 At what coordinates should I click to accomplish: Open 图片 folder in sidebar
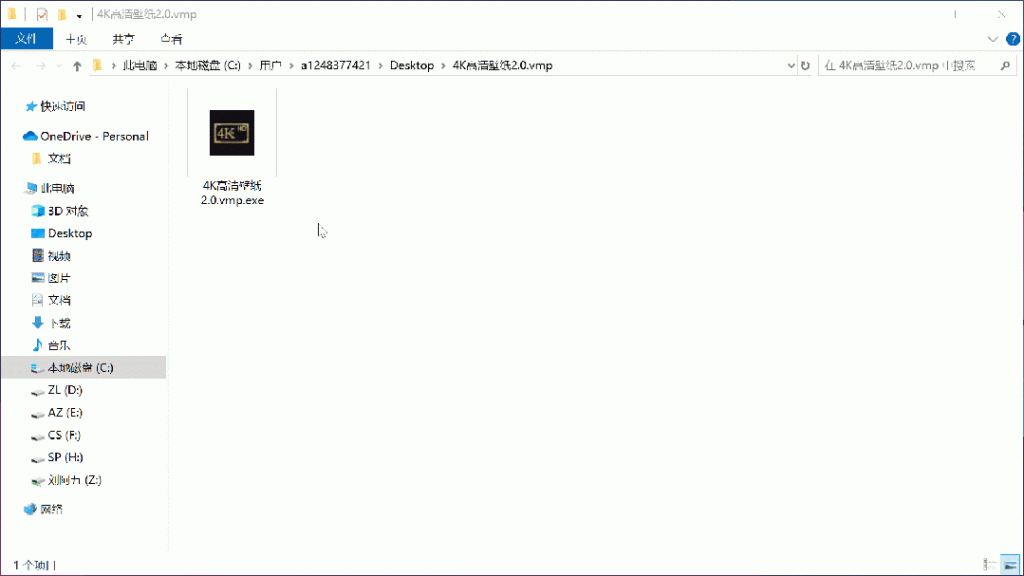tap(59, 278)
